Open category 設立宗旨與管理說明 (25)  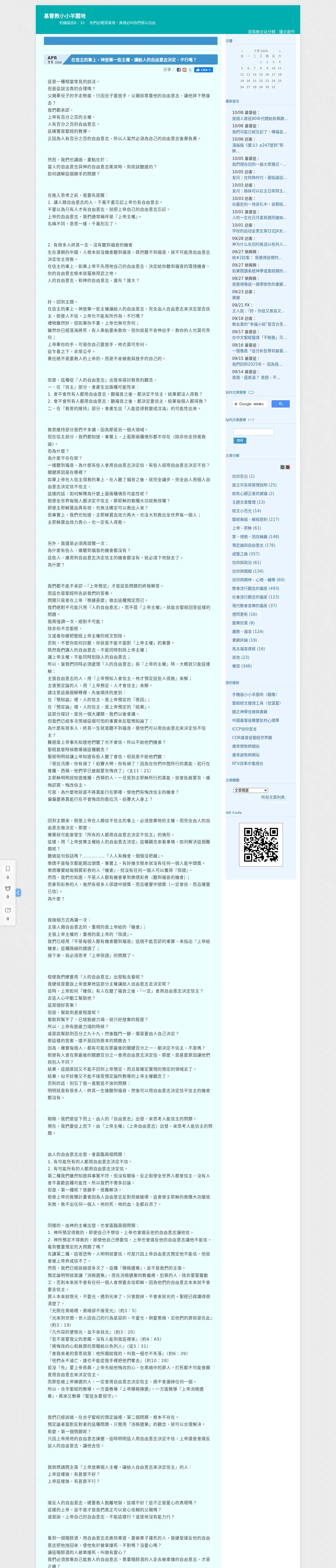point(254,485)
